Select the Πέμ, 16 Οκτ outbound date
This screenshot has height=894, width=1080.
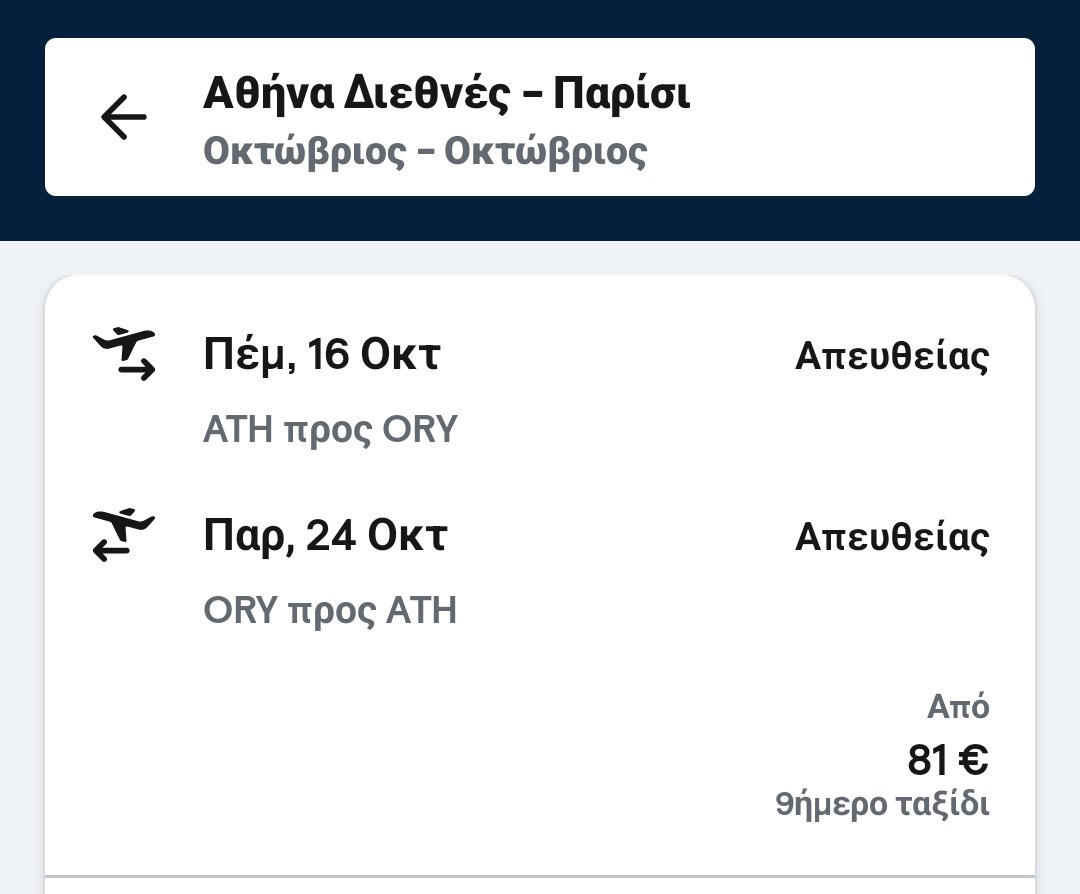[321, 355]
